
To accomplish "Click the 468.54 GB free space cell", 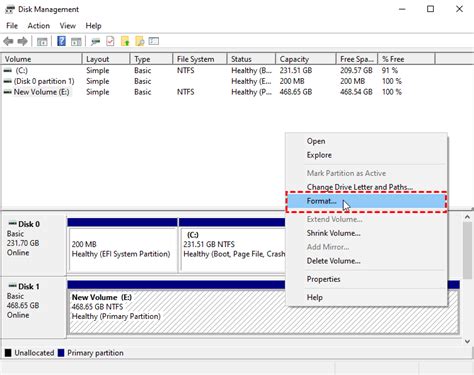I will click(356, 92).
